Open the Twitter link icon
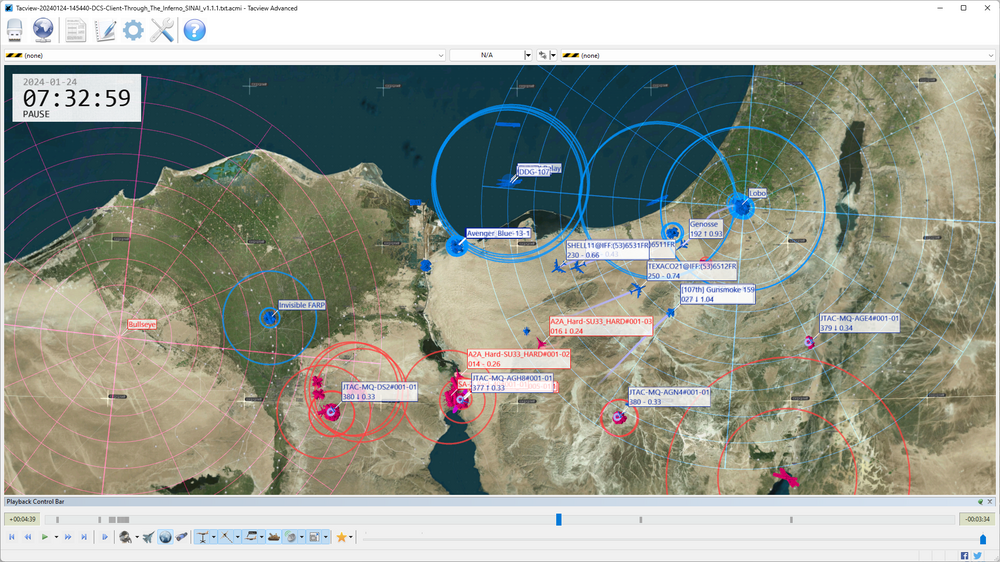 pyautogui.click(x=978, y=556)
